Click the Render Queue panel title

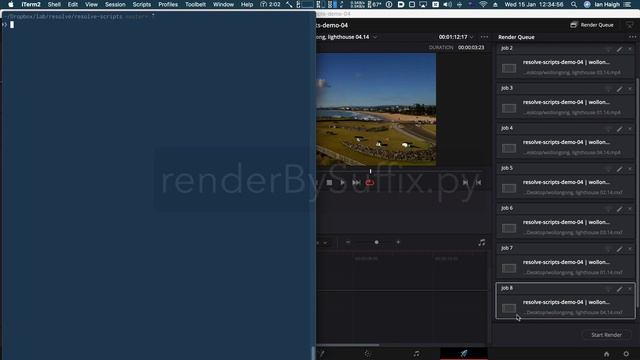point(516,37)
